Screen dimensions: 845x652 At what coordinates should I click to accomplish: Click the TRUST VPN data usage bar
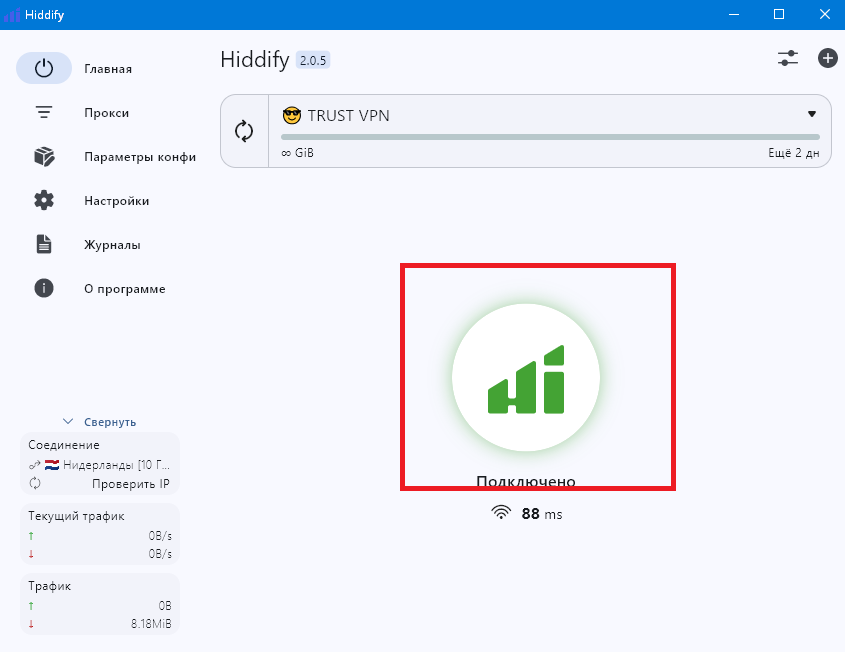click(x=549, y=137)
